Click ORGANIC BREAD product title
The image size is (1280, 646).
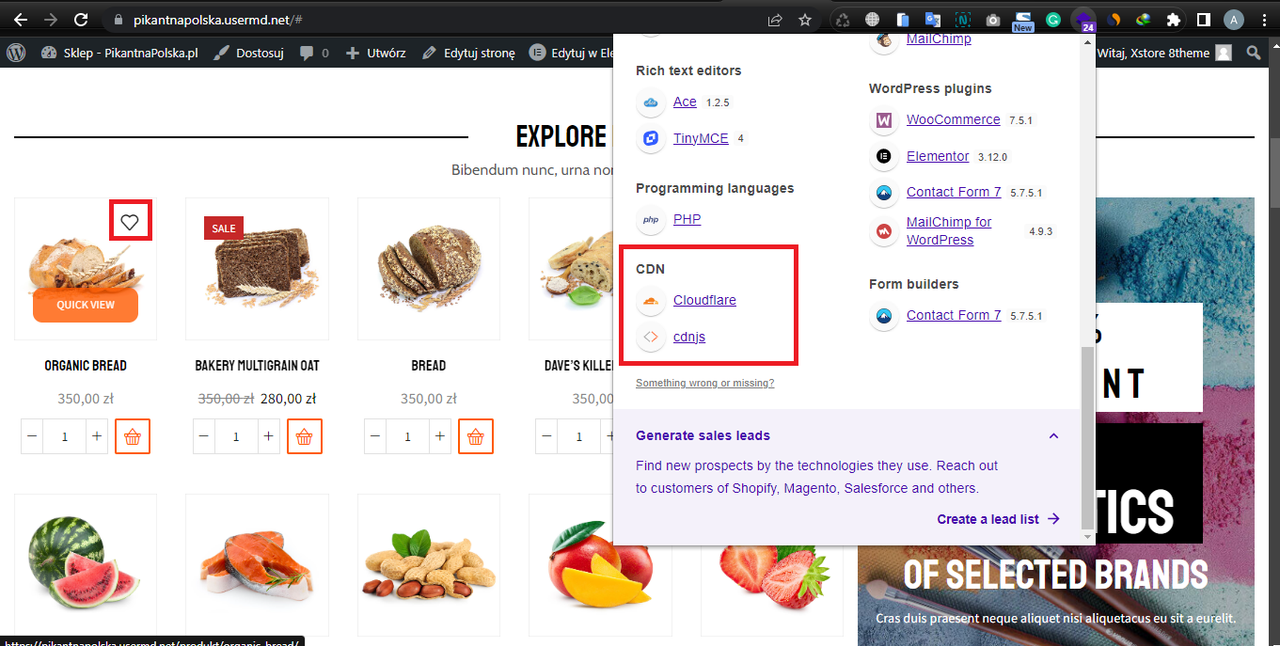[x=85, y=366]
